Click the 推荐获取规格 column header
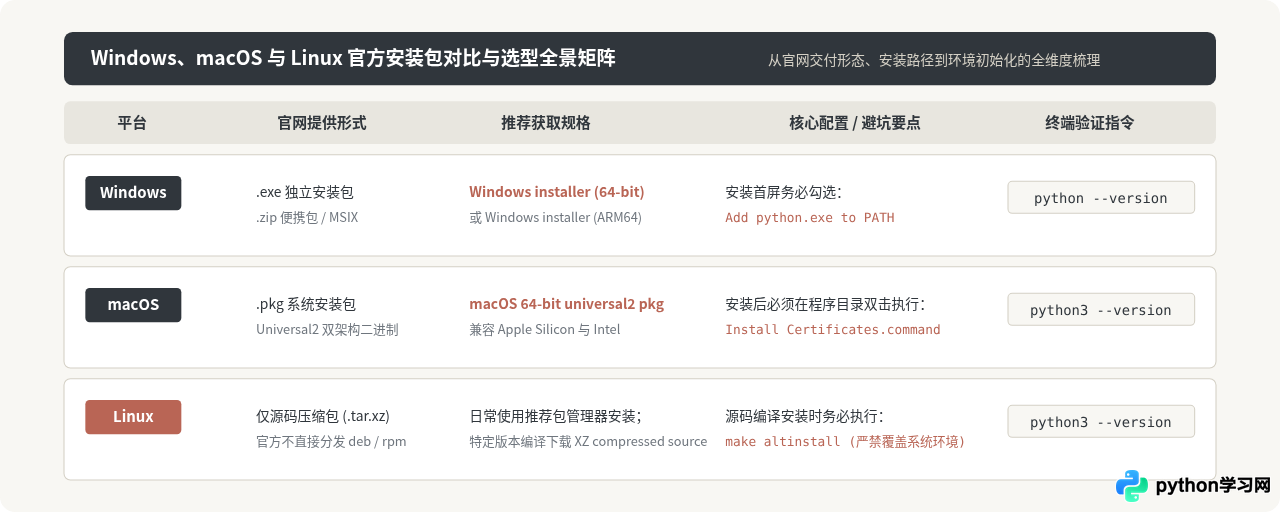 [546, 123]
